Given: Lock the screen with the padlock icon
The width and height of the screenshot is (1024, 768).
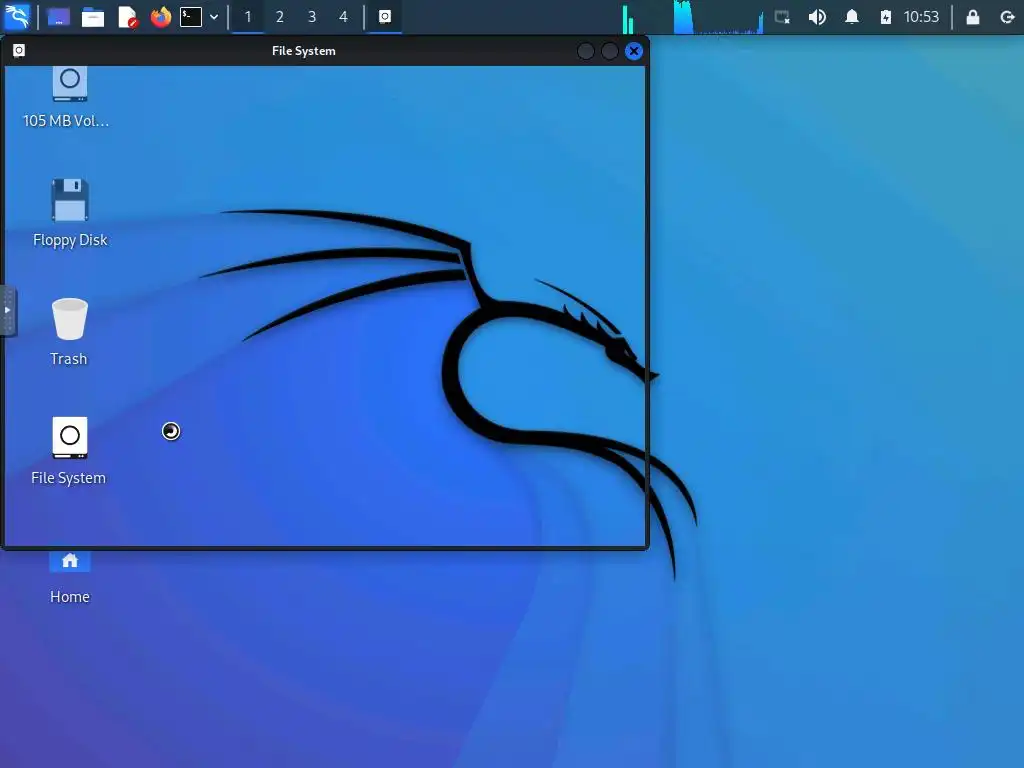Looking at the screenshot, I should coord(972,17).
